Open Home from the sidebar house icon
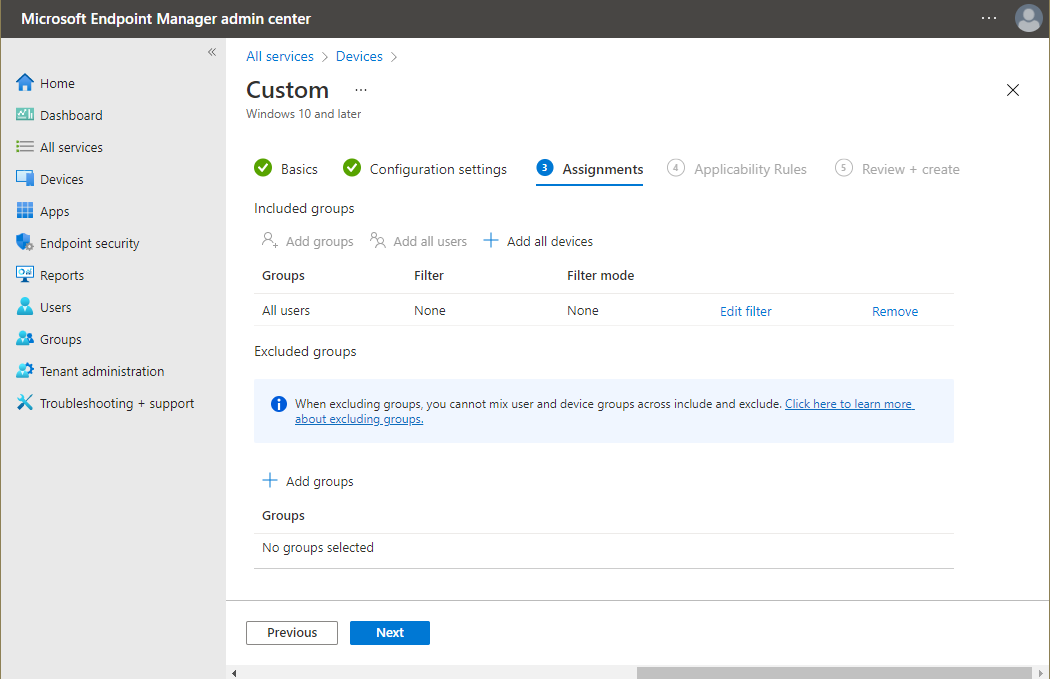 (x=25, y=82)
